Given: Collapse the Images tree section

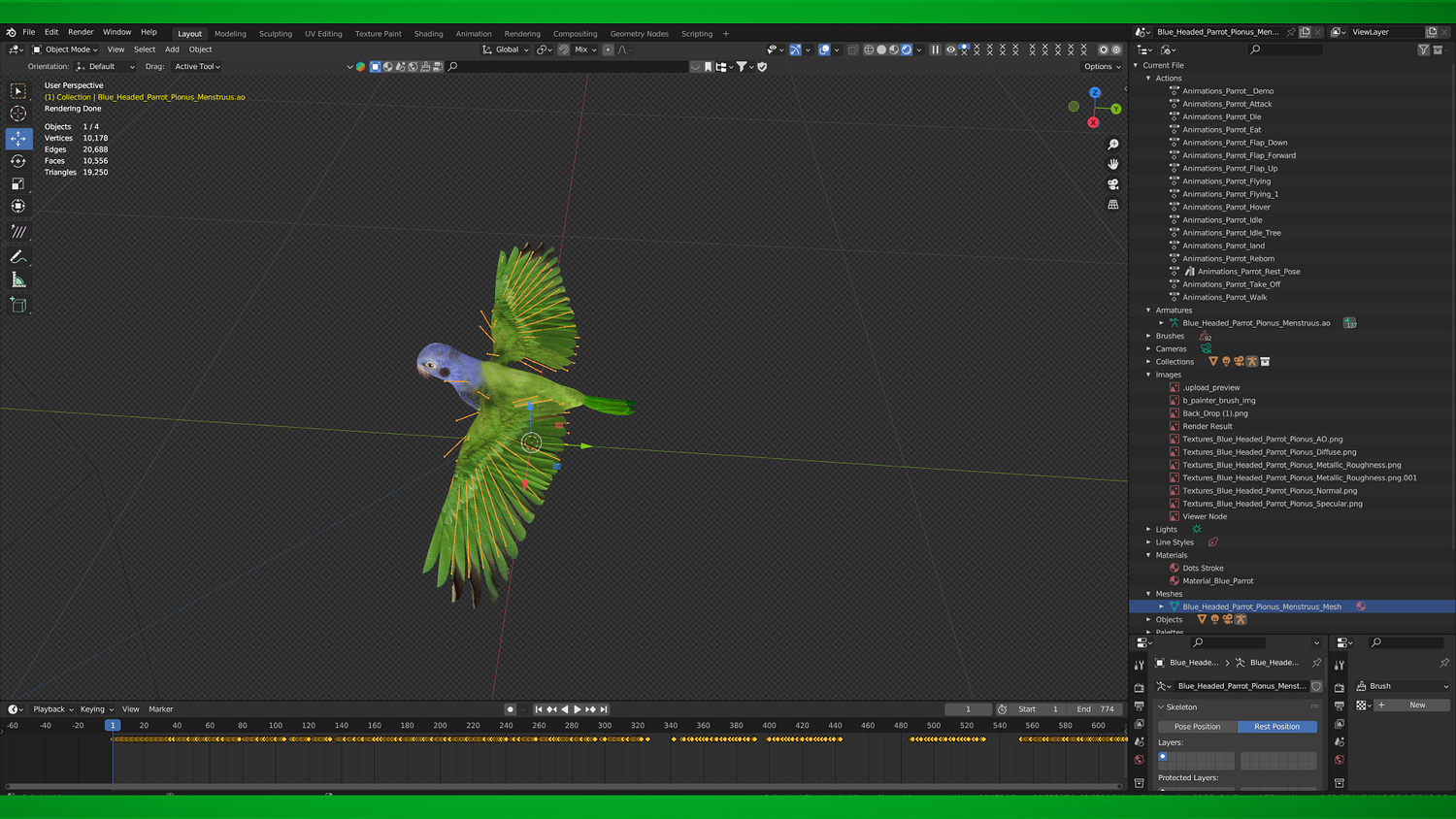Looking at the screenshot, I should click(x=1148, y=375).
